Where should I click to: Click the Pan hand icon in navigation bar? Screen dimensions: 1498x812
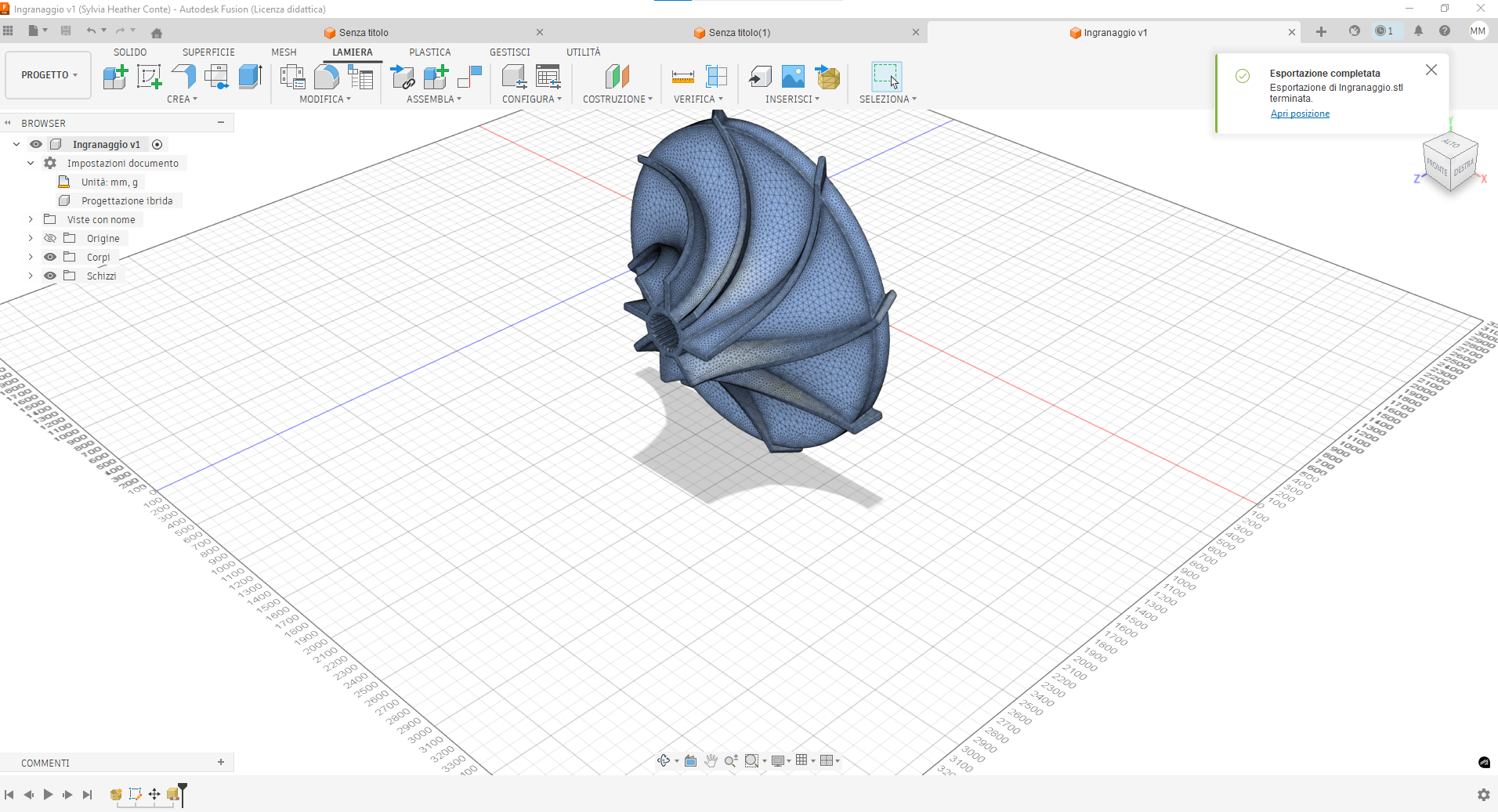pos(711,760)
